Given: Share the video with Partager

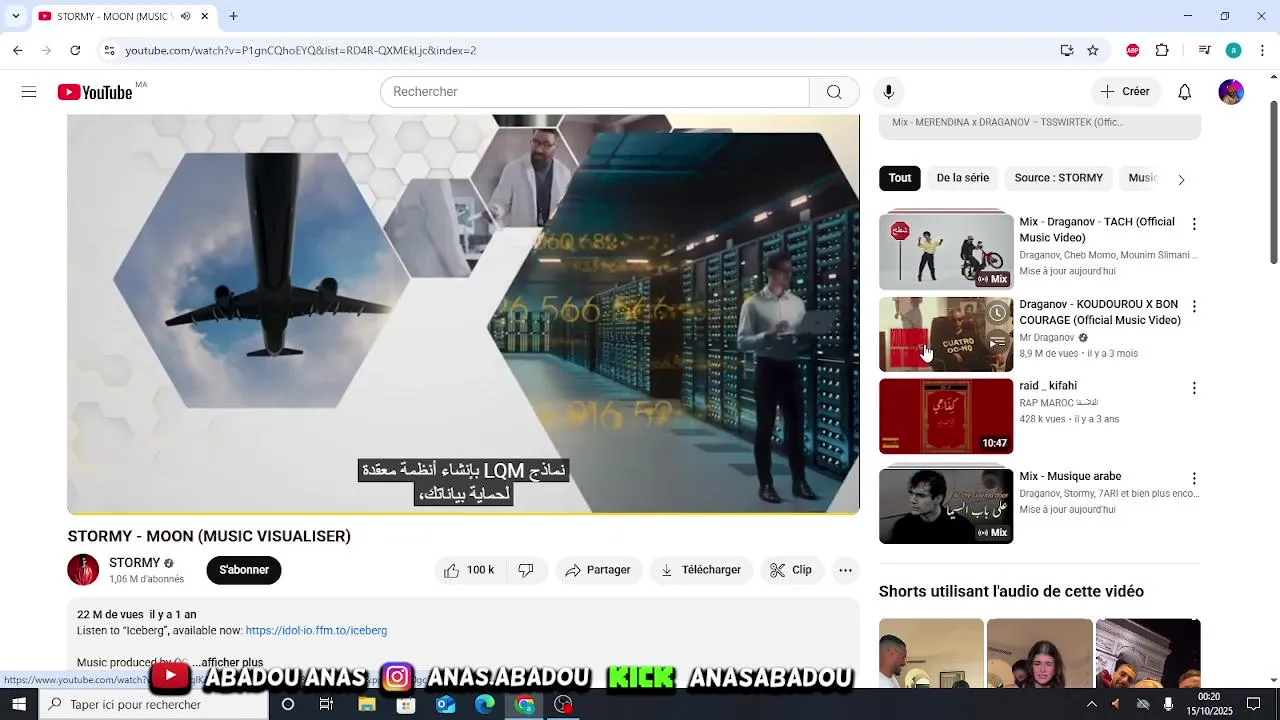Looking at the screenshot, I should (x=598, y=570).
